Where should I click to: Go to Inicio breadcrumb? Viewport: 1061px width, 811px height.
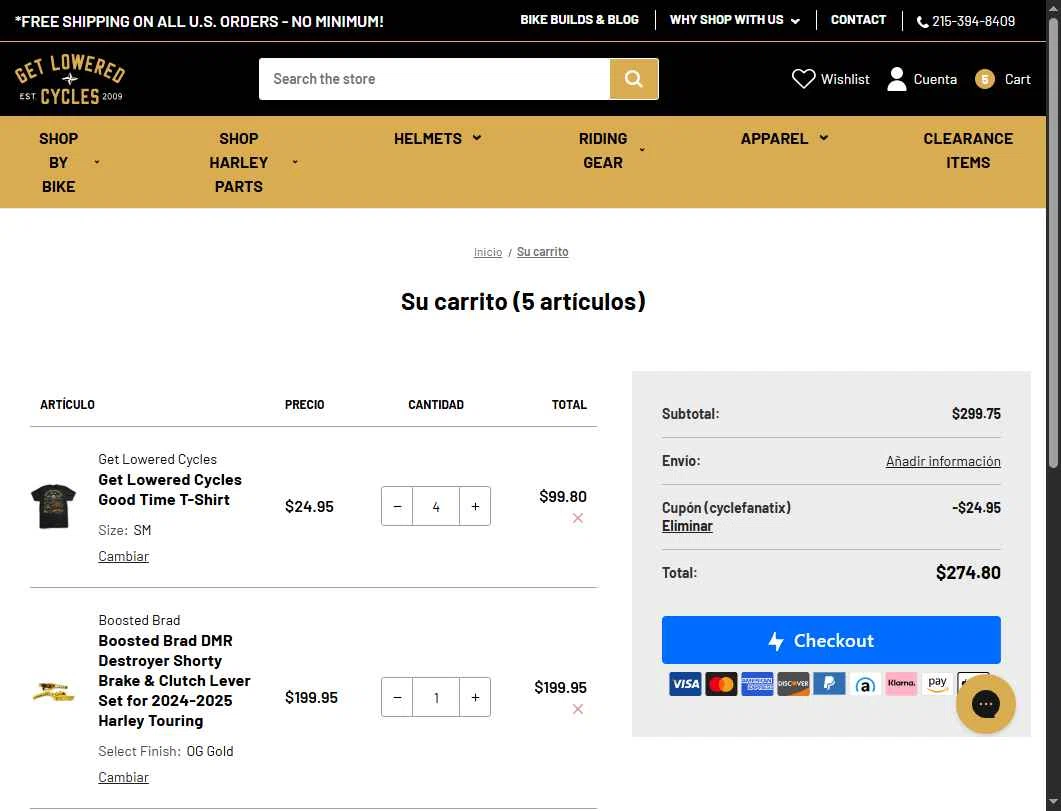pyautogui.click(x=488, y=252)
